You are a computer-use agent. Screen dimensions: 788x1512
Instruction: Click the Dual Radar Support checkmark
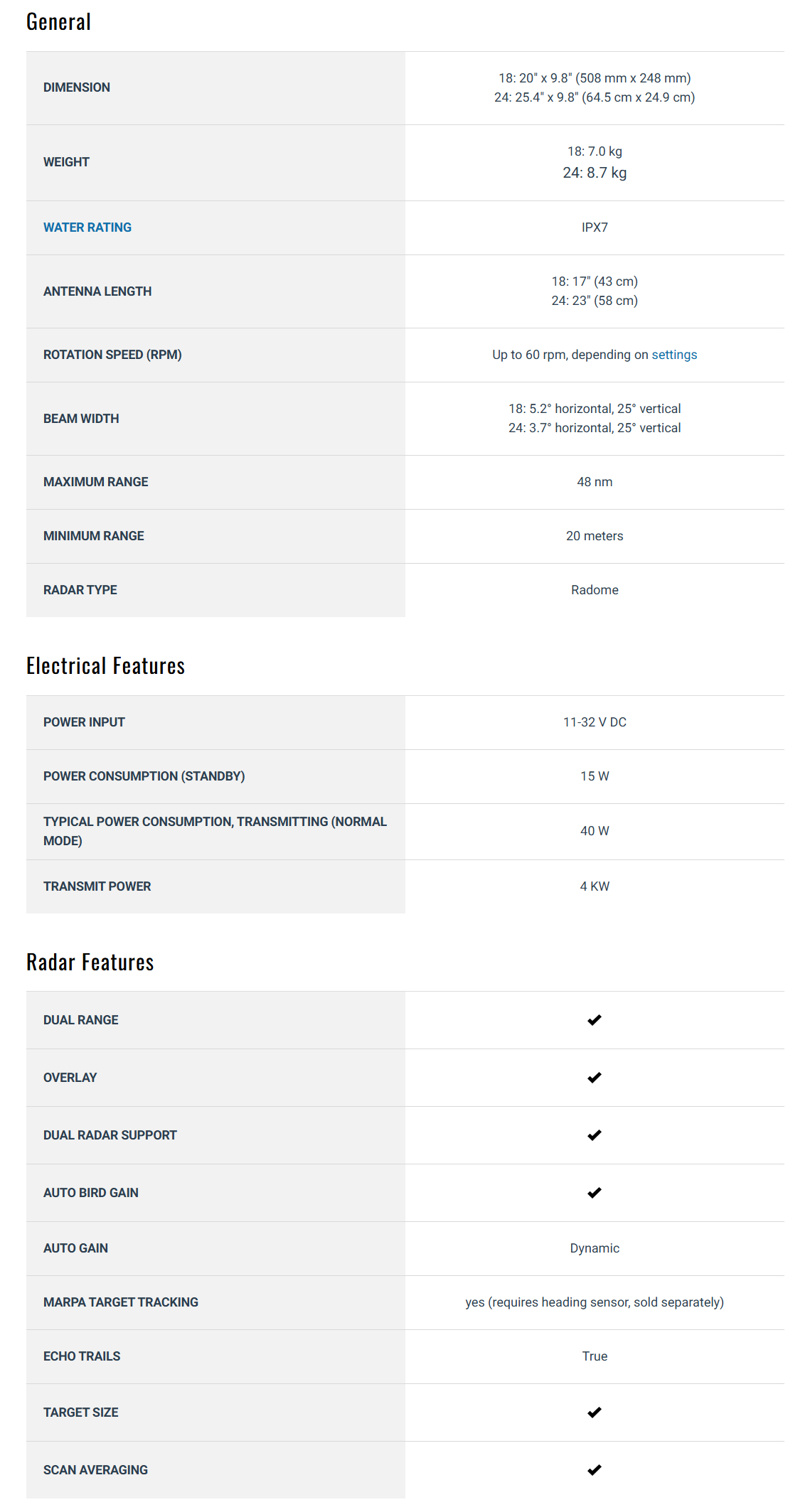click(x=595, y=1135)
